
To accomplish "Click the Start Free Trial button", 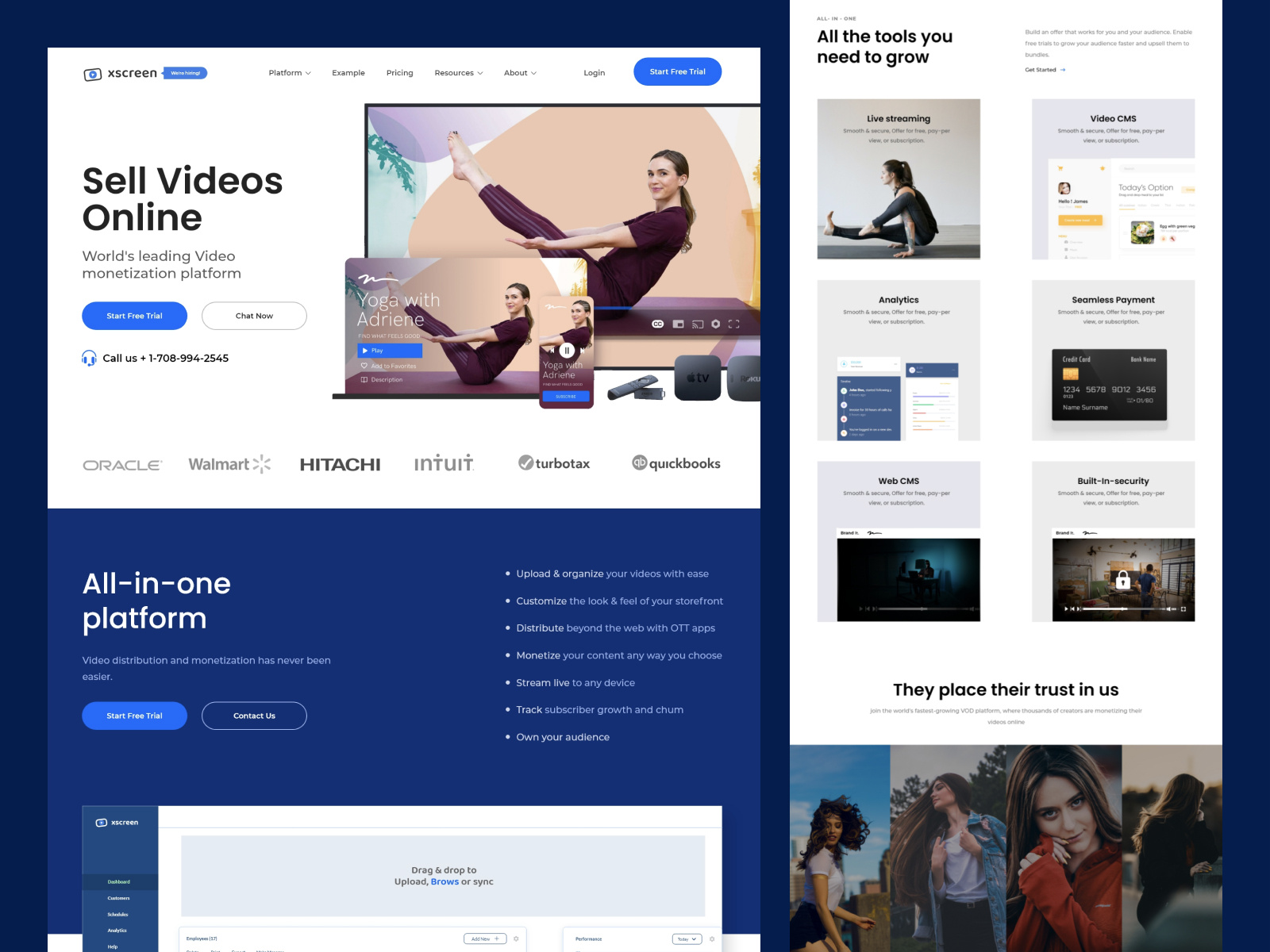I will tap(678, 71).
